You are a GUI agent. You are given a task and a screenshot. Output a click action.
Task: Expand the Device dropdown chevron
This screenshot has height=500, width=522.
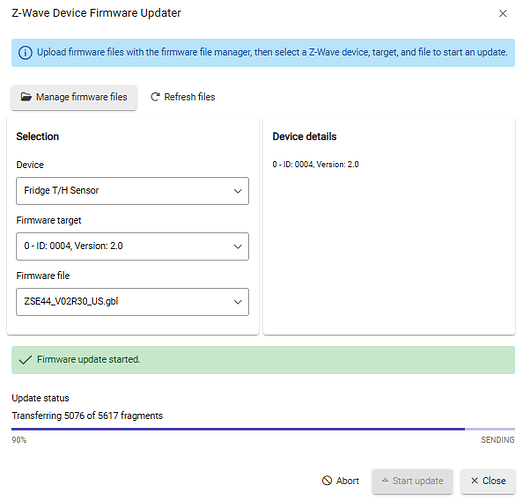coord(238,191)
